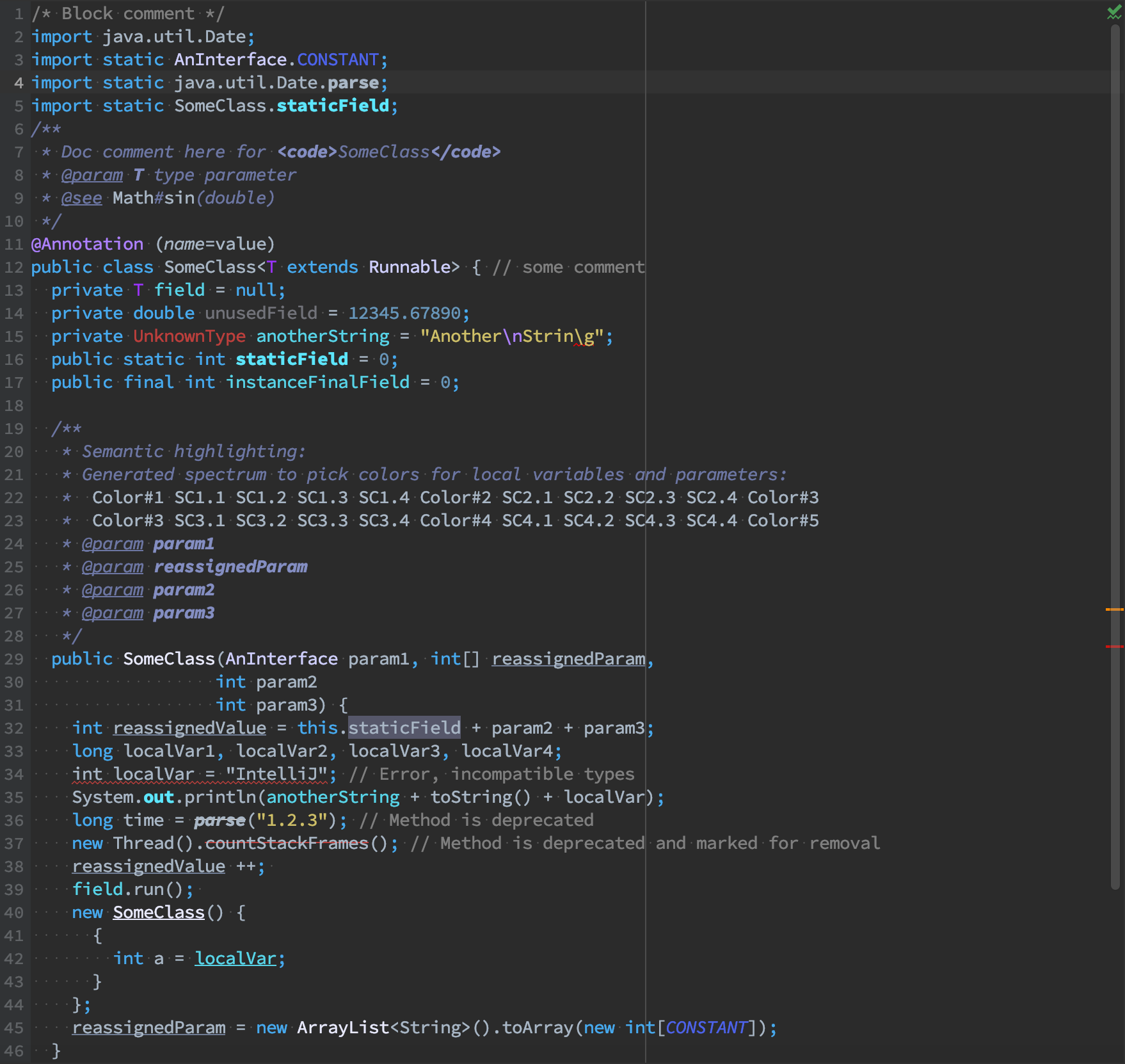Click 'instanceFinalField' on line 17
1125x1064 pixels.
pyautogui.click(x=317, y=383)
